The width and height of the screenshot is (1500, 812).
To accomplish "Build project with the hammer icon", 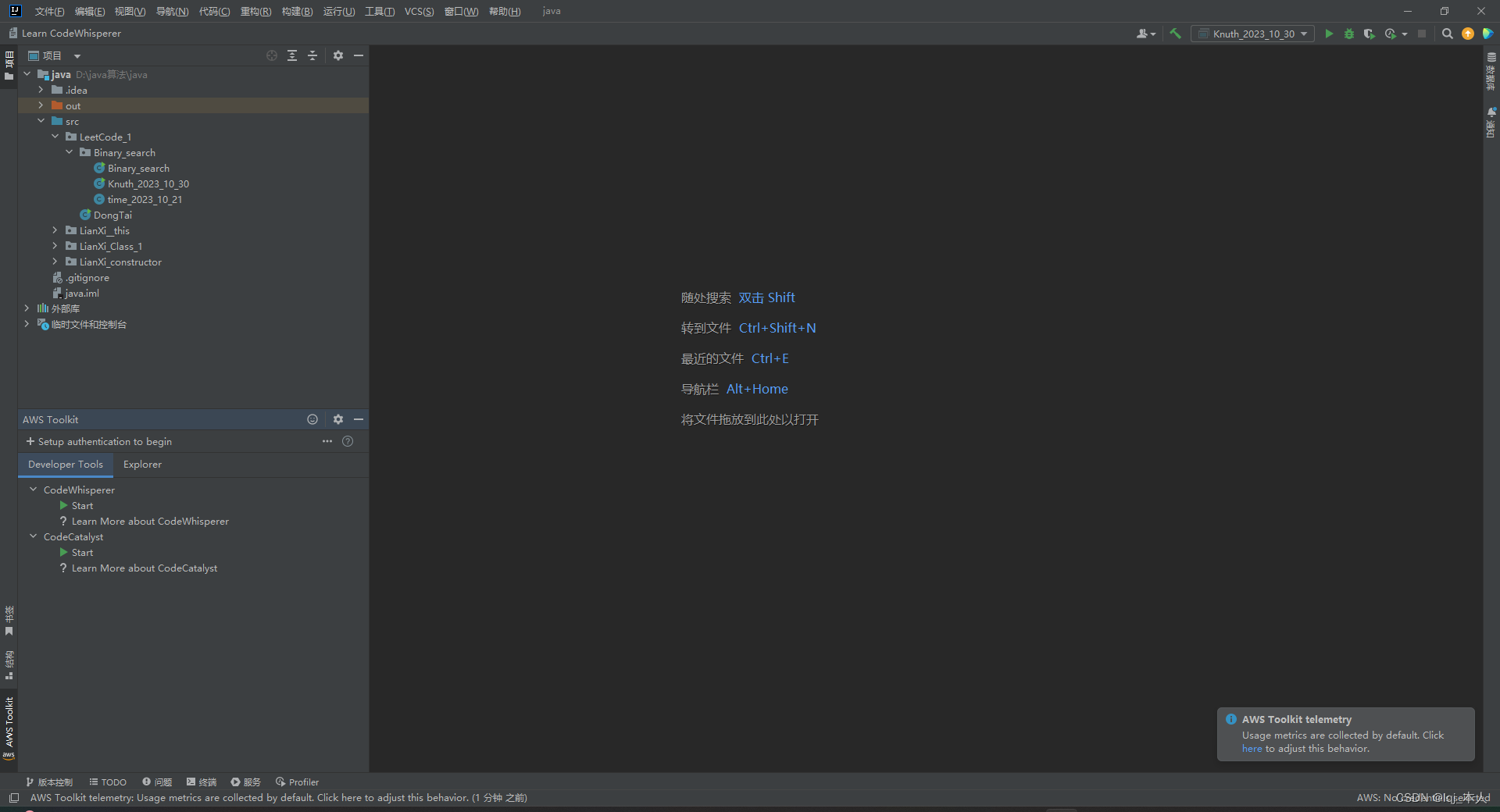I will [1175, 34].
